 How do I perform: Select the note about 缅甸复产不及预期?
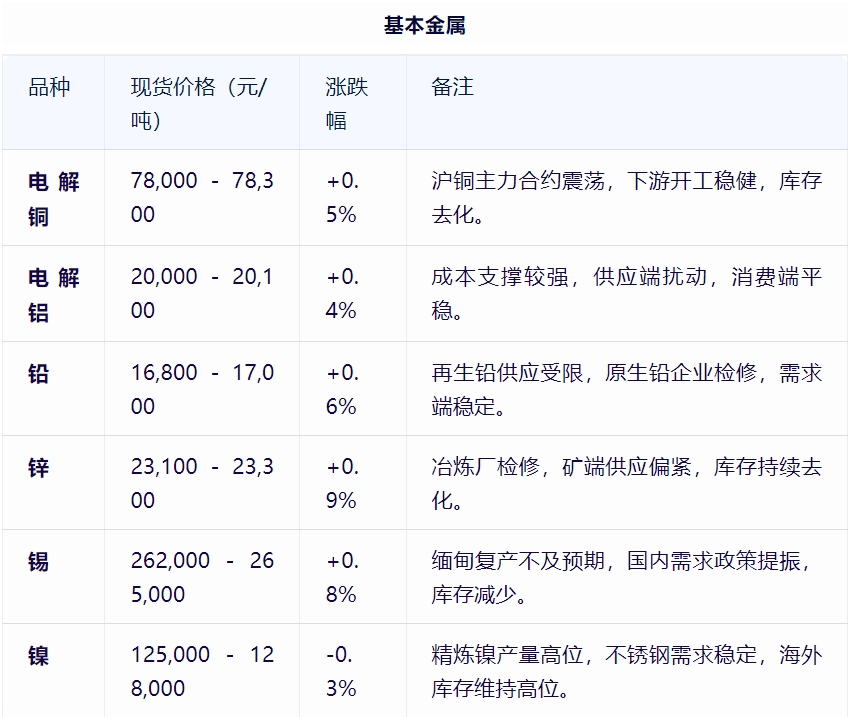pyautogui.click(x=626, y=577)
